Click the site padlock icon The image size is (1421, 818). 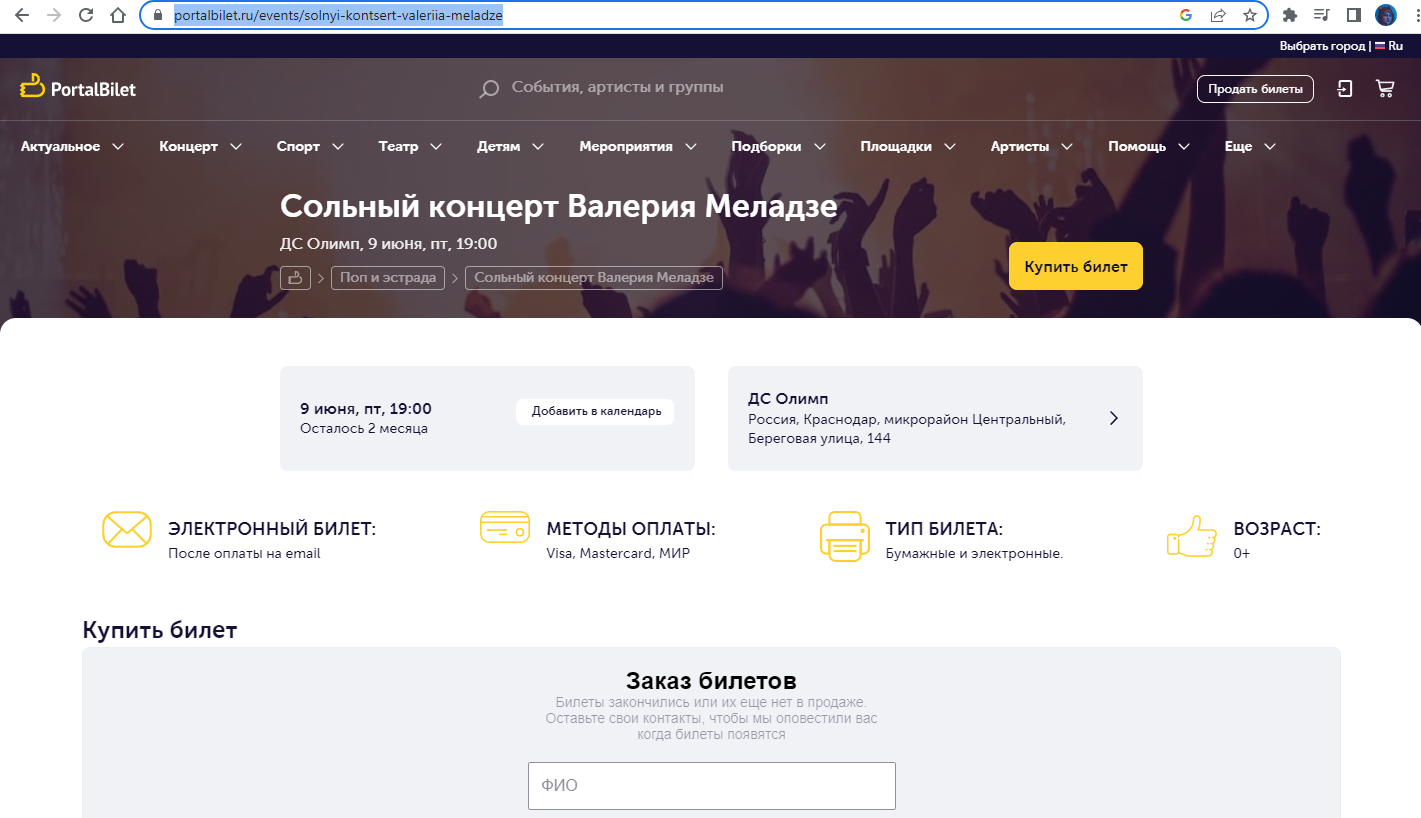coord(157,15)
